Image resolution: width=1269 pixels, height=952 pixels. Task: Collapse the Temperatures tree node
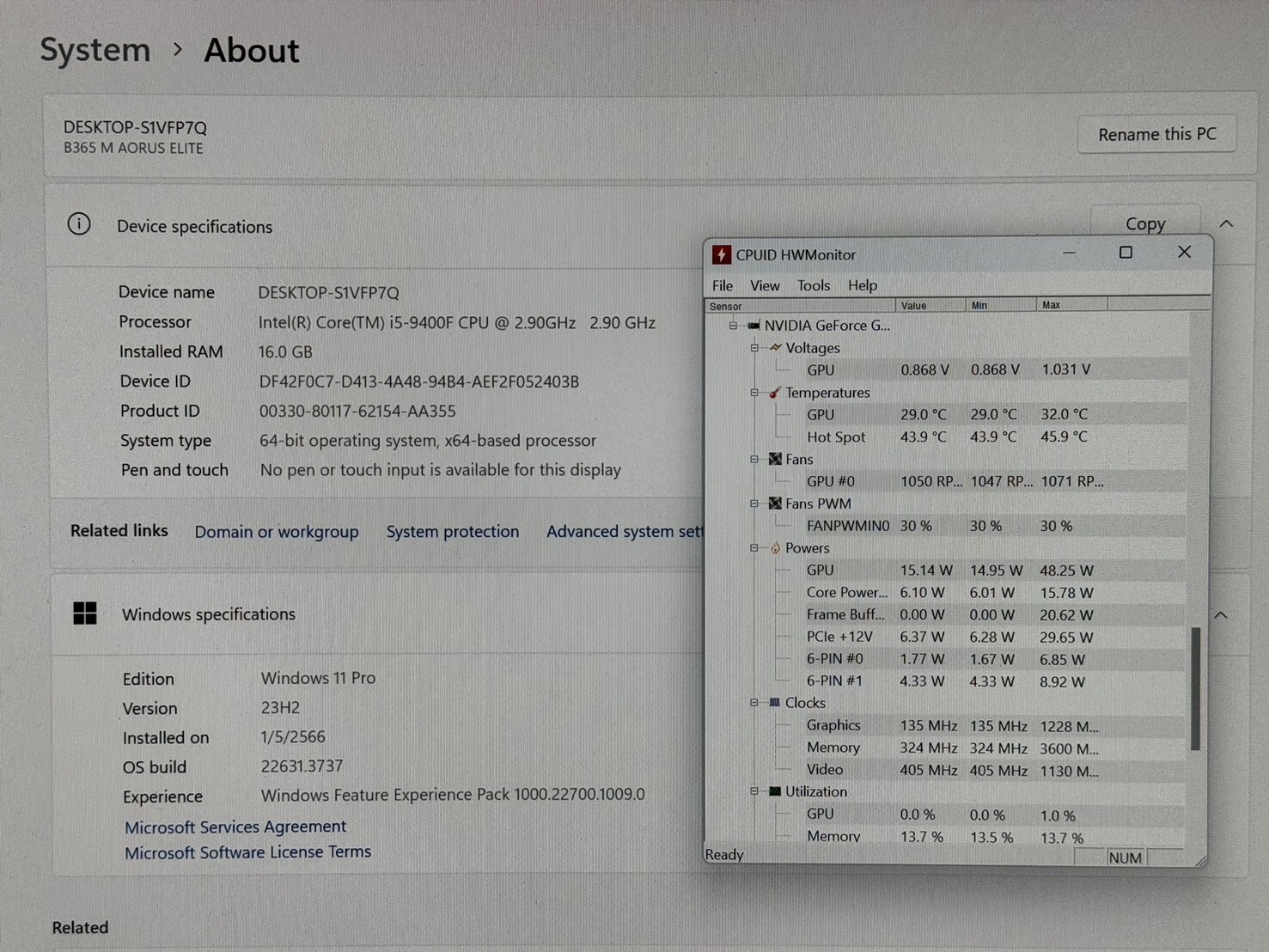(x=754, y=393)
